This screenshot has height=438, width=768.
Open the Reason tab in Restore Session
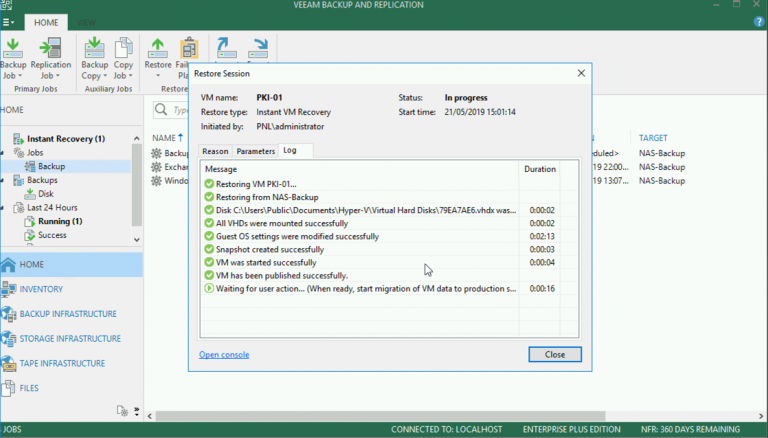point(215,151)
